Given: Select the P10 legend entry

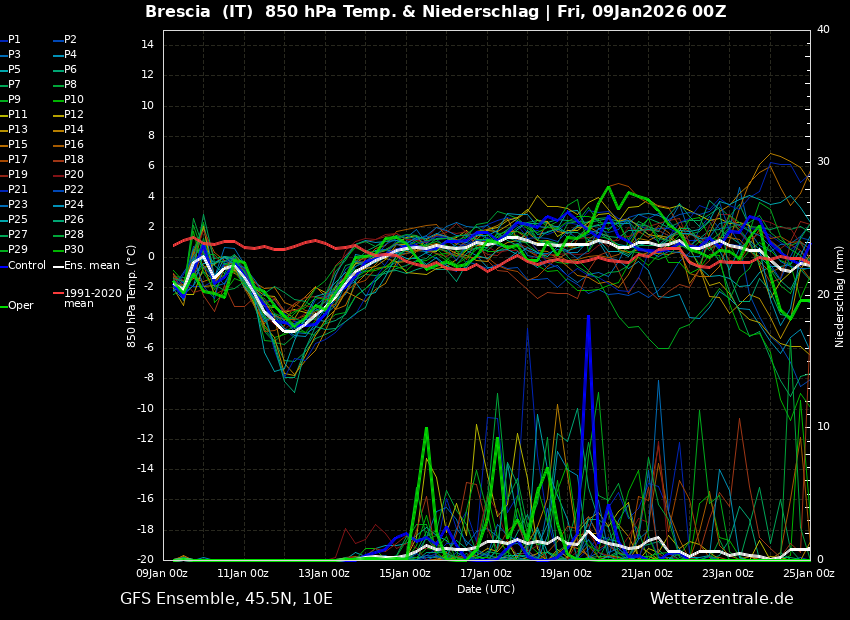Looking at the screenshot, I should tap(73, 100).
